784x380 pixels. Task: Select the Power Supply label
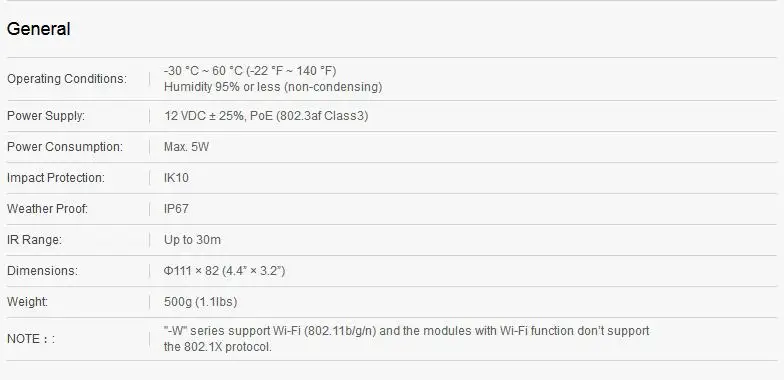point(46,116)
